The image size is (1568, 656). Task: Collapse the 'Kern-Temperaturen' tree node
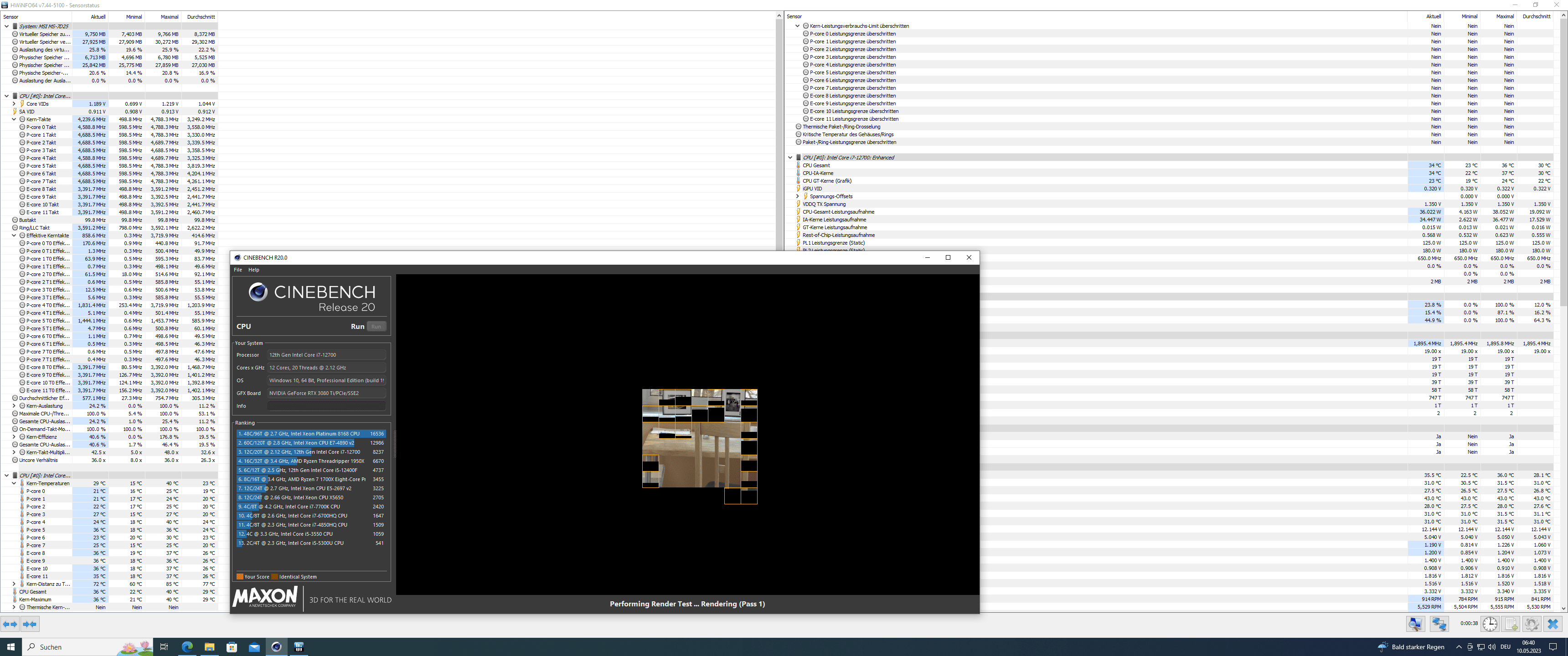point(14,483)
